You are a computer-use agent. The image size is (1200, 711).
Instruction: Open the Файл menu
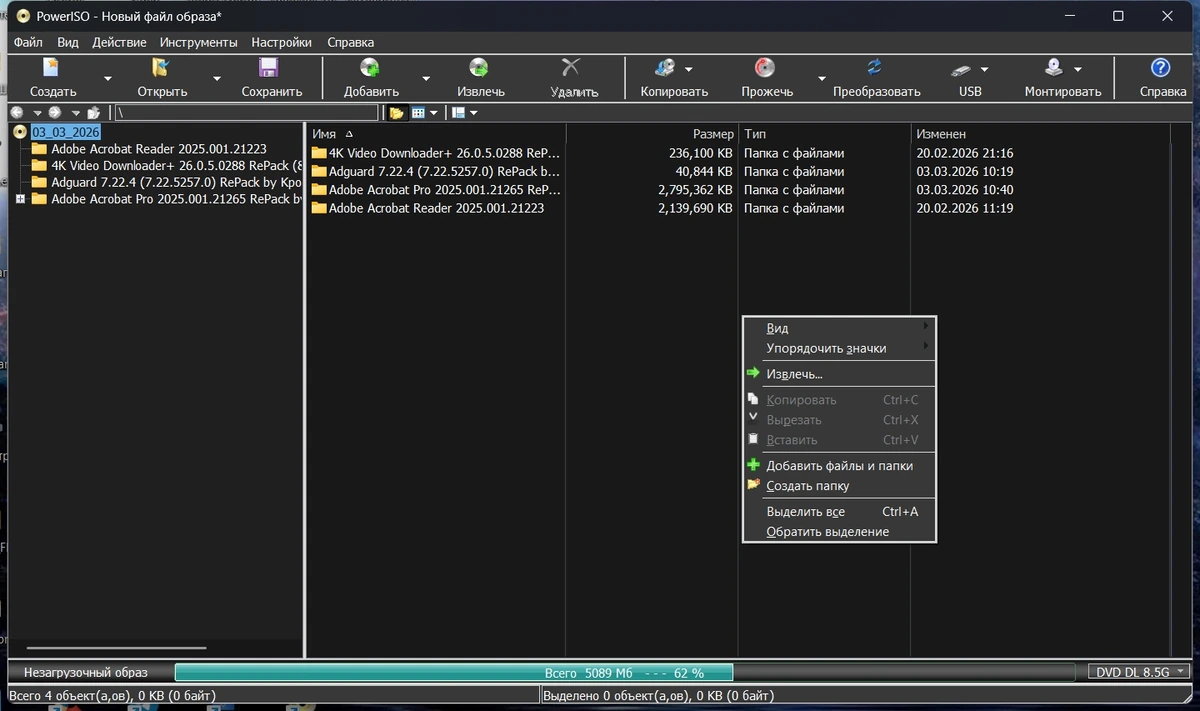[28, 42]
